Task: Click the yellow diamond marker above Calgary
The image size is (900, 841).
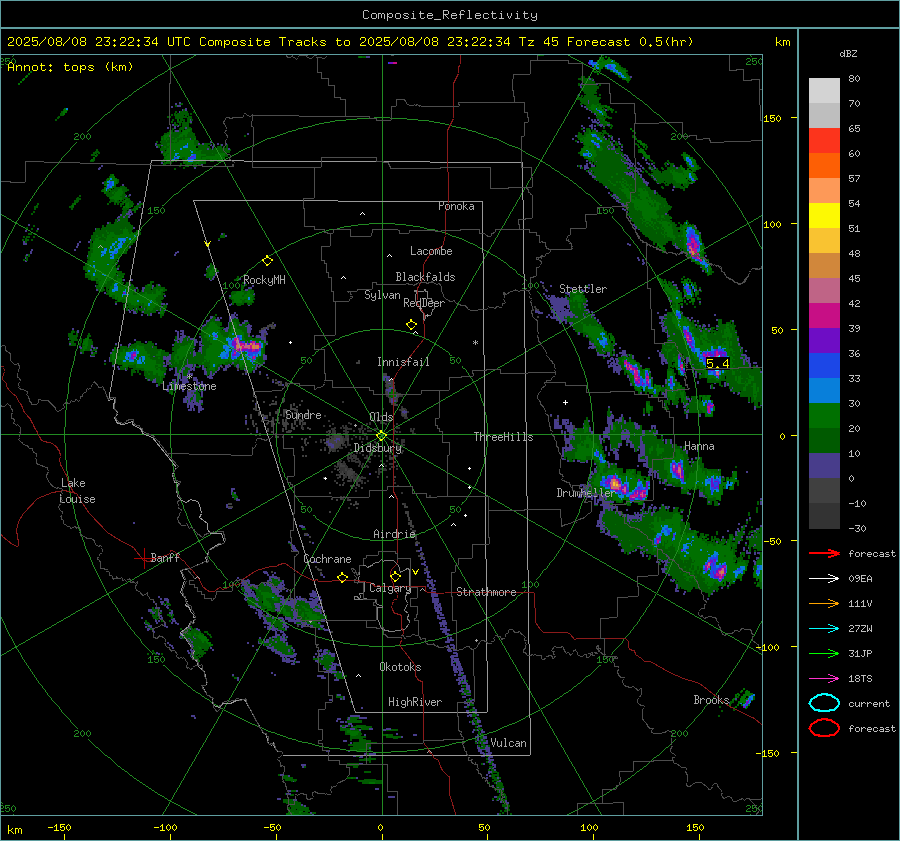Action: [395, 576]
